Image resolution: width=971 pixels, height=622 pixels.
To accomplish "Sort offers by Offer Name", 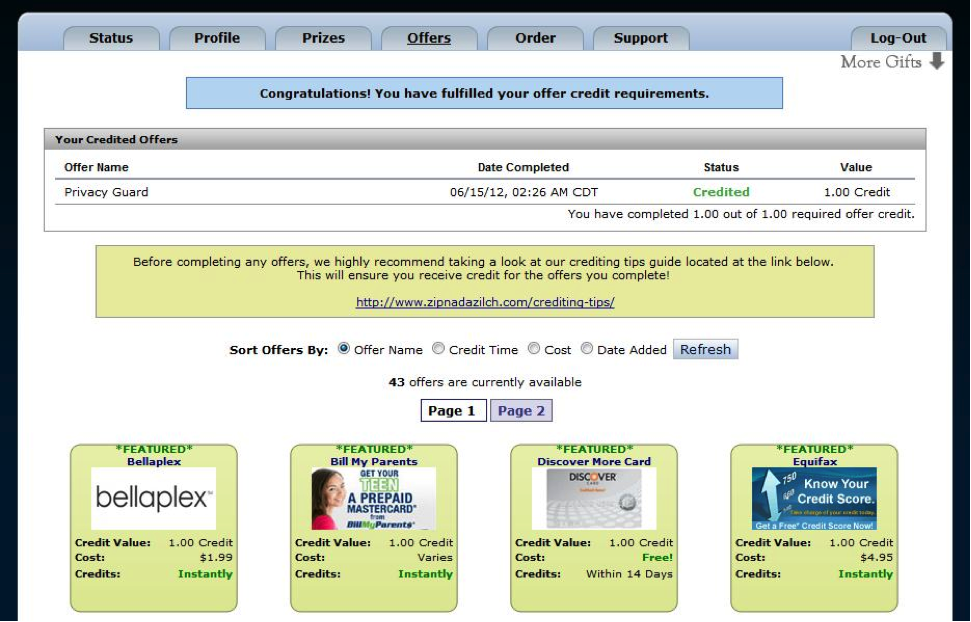I will click(344, 349).
